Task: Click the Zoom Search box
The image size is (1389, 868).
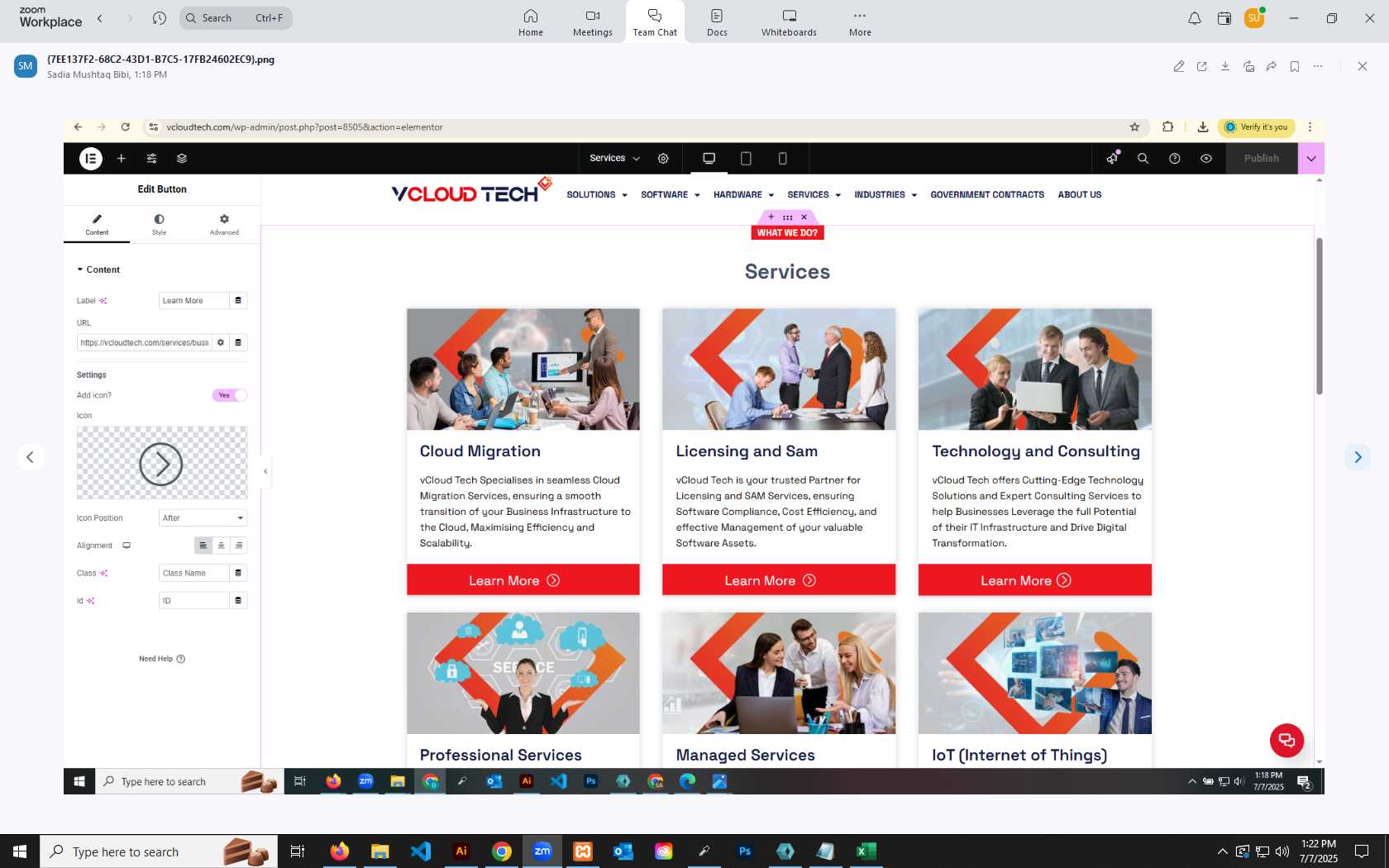Action: 236,18
